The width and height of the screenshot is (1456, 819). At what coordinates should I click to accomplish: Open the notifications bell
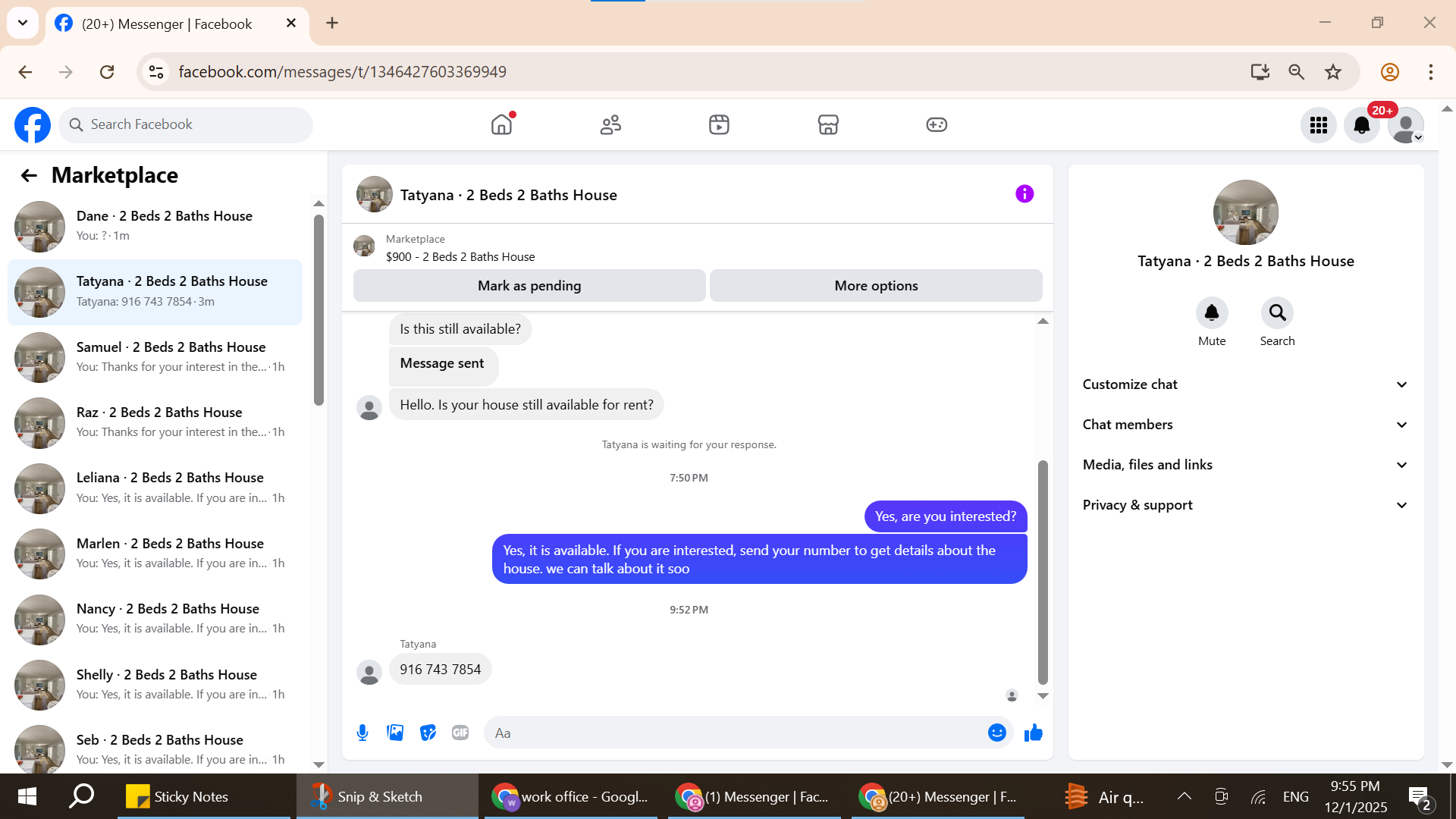point(1362,125)
